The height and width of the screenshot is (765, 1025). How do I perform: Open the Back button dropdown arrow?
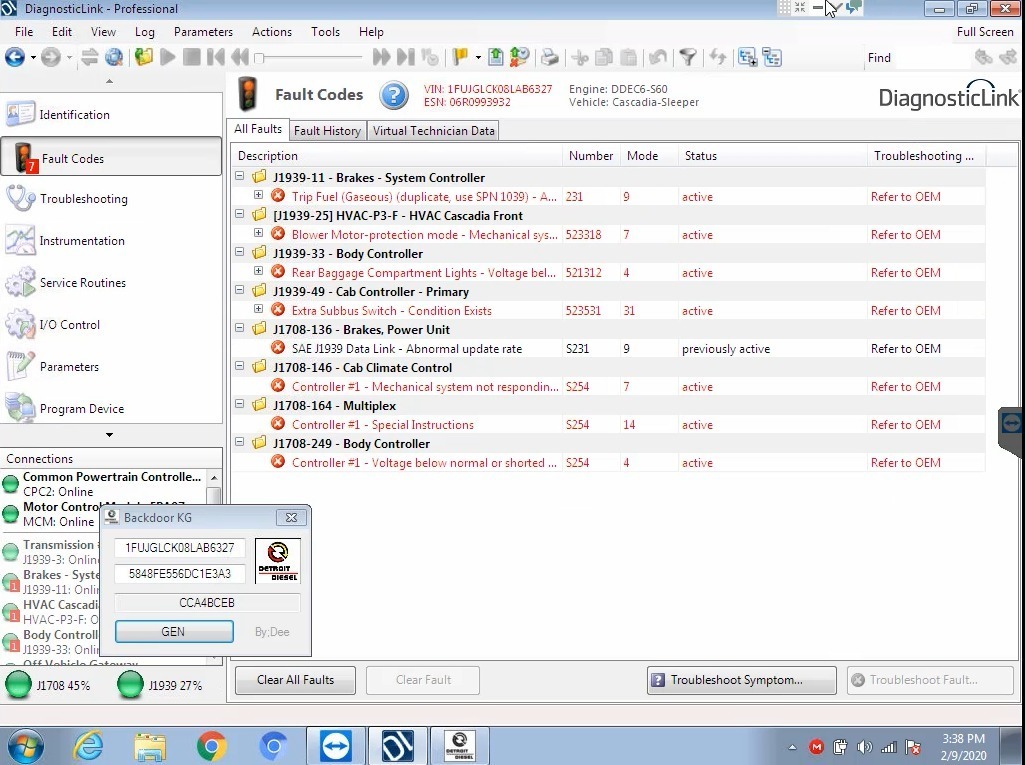33,58
